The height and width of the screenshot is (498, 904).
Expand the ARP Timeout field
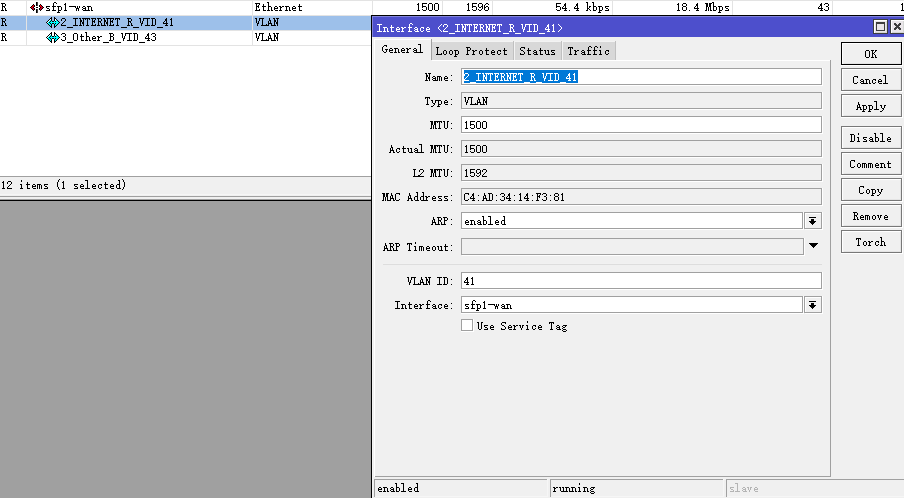pos(813,246)
